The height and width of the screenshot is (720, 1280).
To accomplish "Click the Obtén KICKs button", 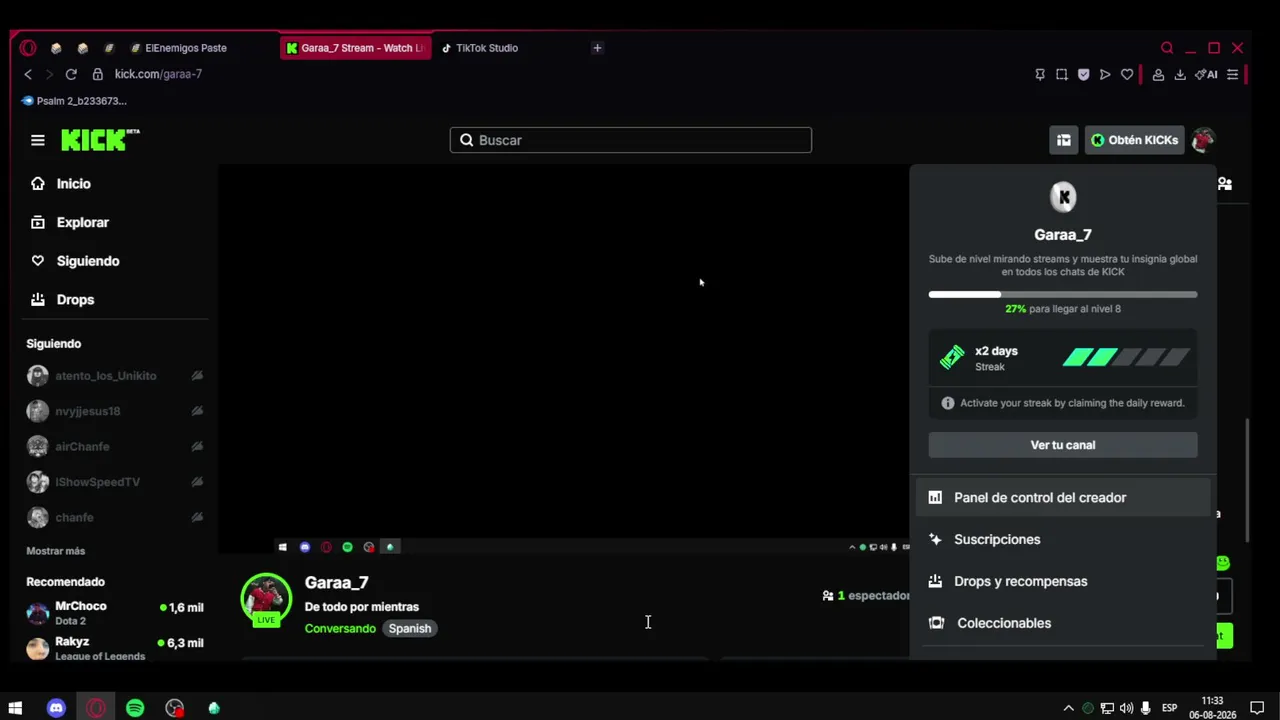I will tap(1134, 140).
